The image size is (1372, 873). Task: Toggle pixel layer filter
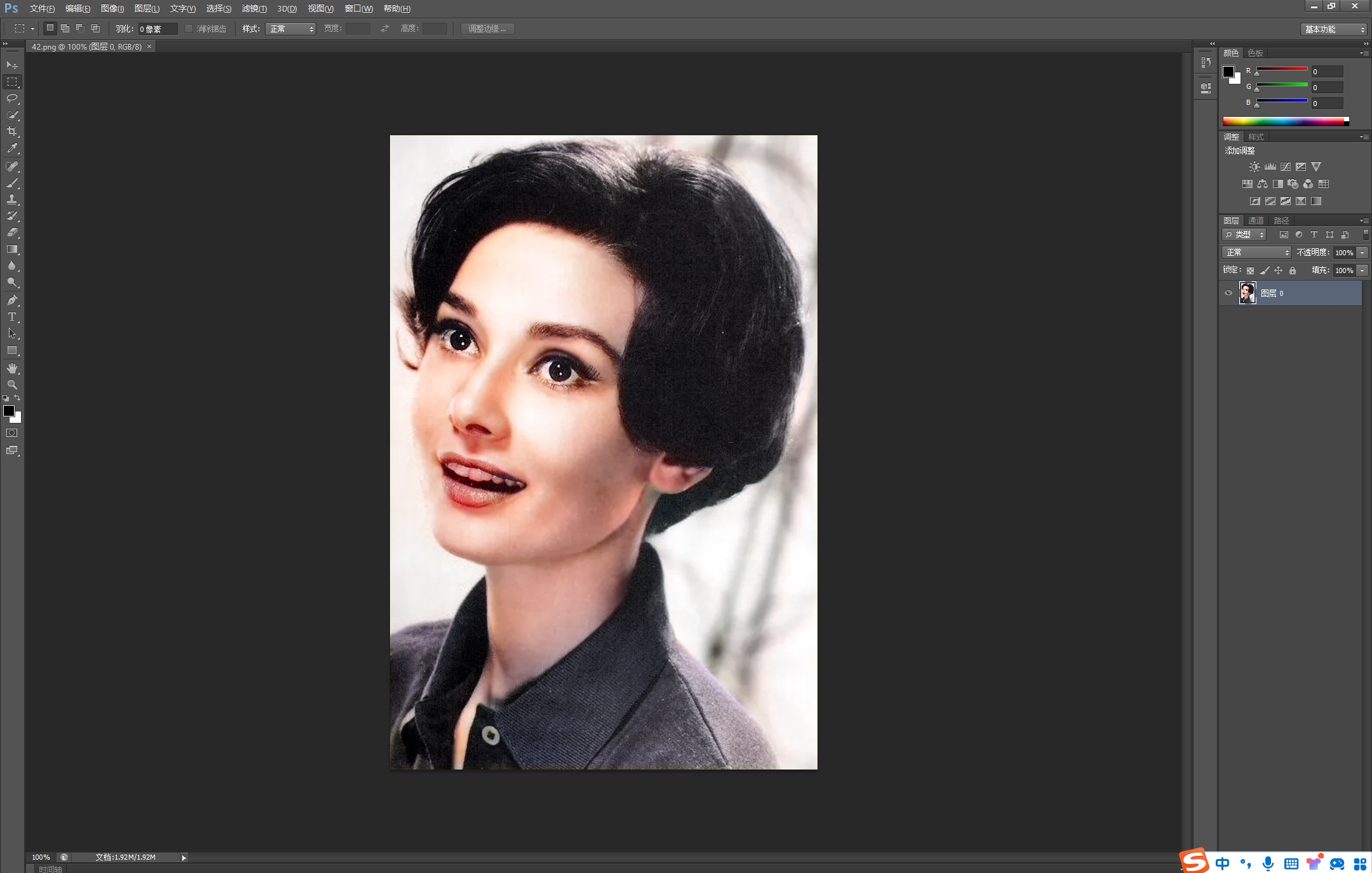pos(1284,235)
